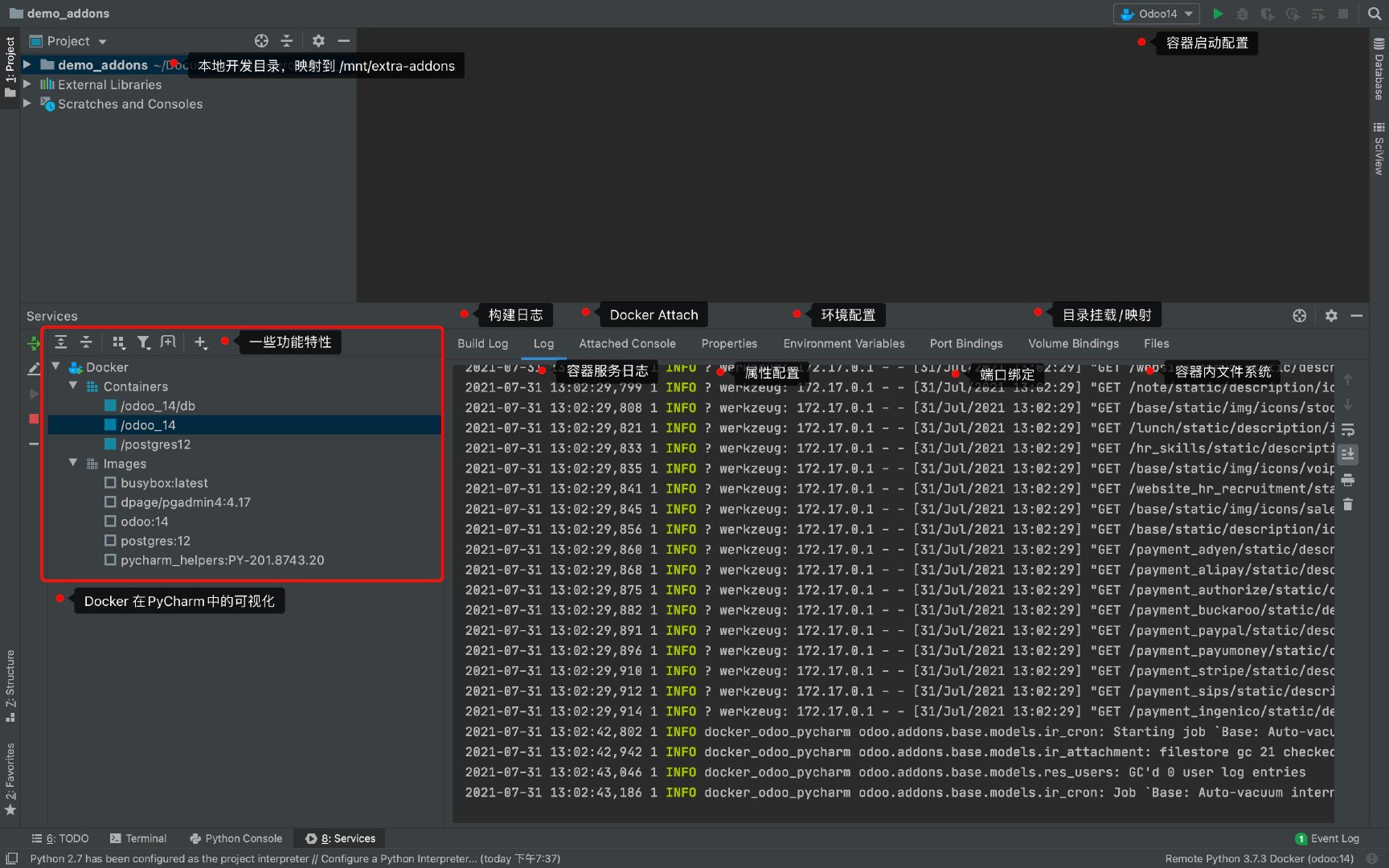The height and width of the screenshot is (868, 1389).
Task: Open the Event Log
Action: point(1327,838)
